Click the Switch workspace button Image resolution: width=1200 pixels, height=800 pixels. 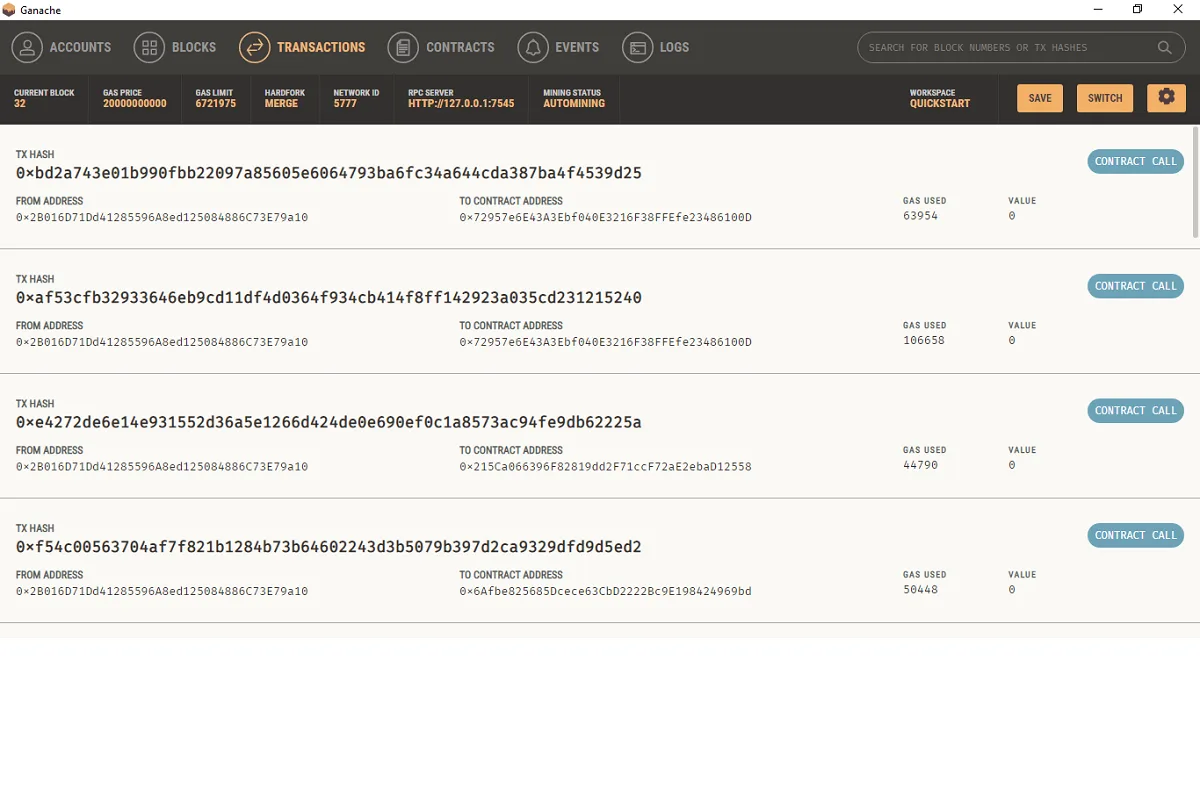coord(1105,98)
